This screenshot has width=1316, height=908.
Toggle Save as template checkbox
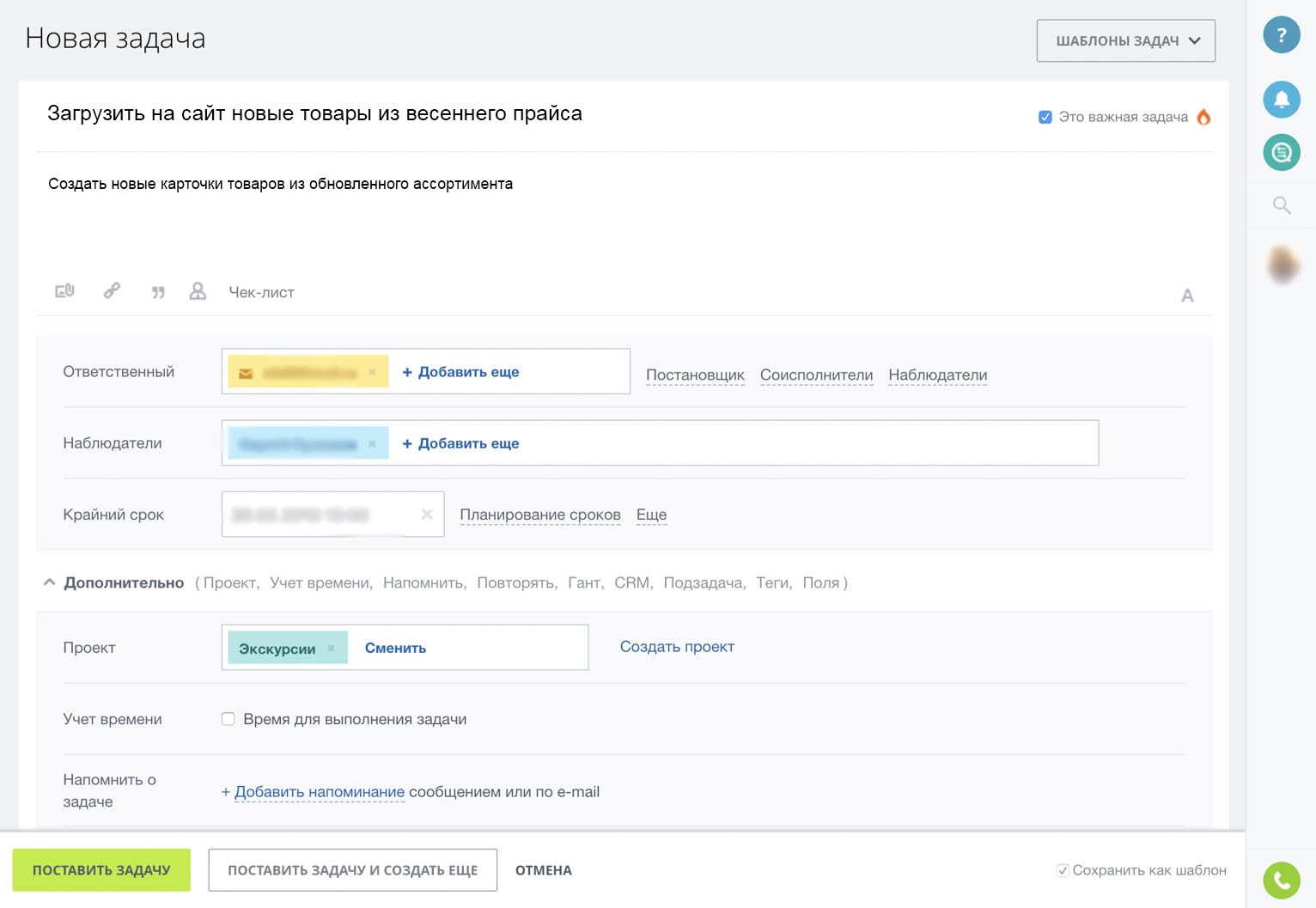click(1063, 870)
